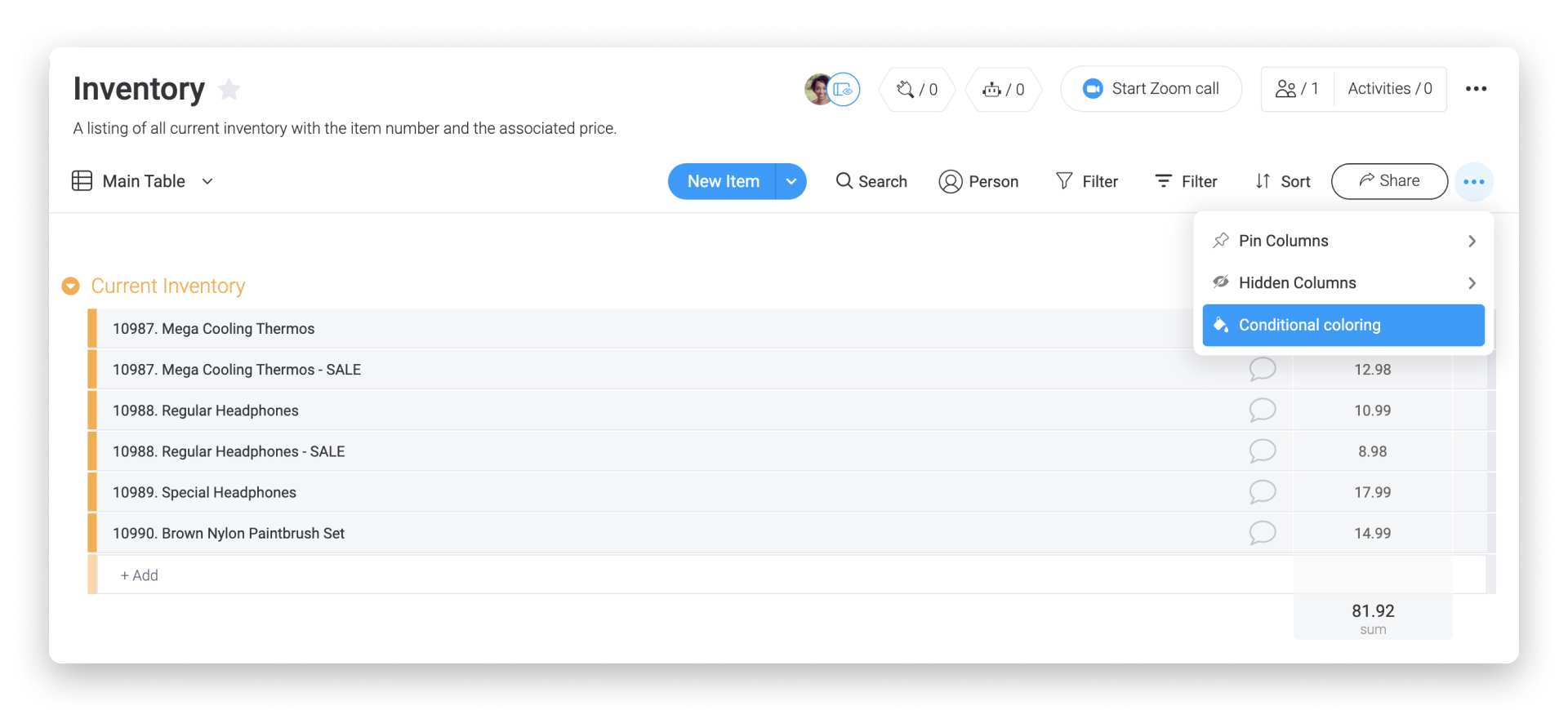Expand the Main Table view dropdown
Viewport: 1568px width, 710px height.
[207, 181]
